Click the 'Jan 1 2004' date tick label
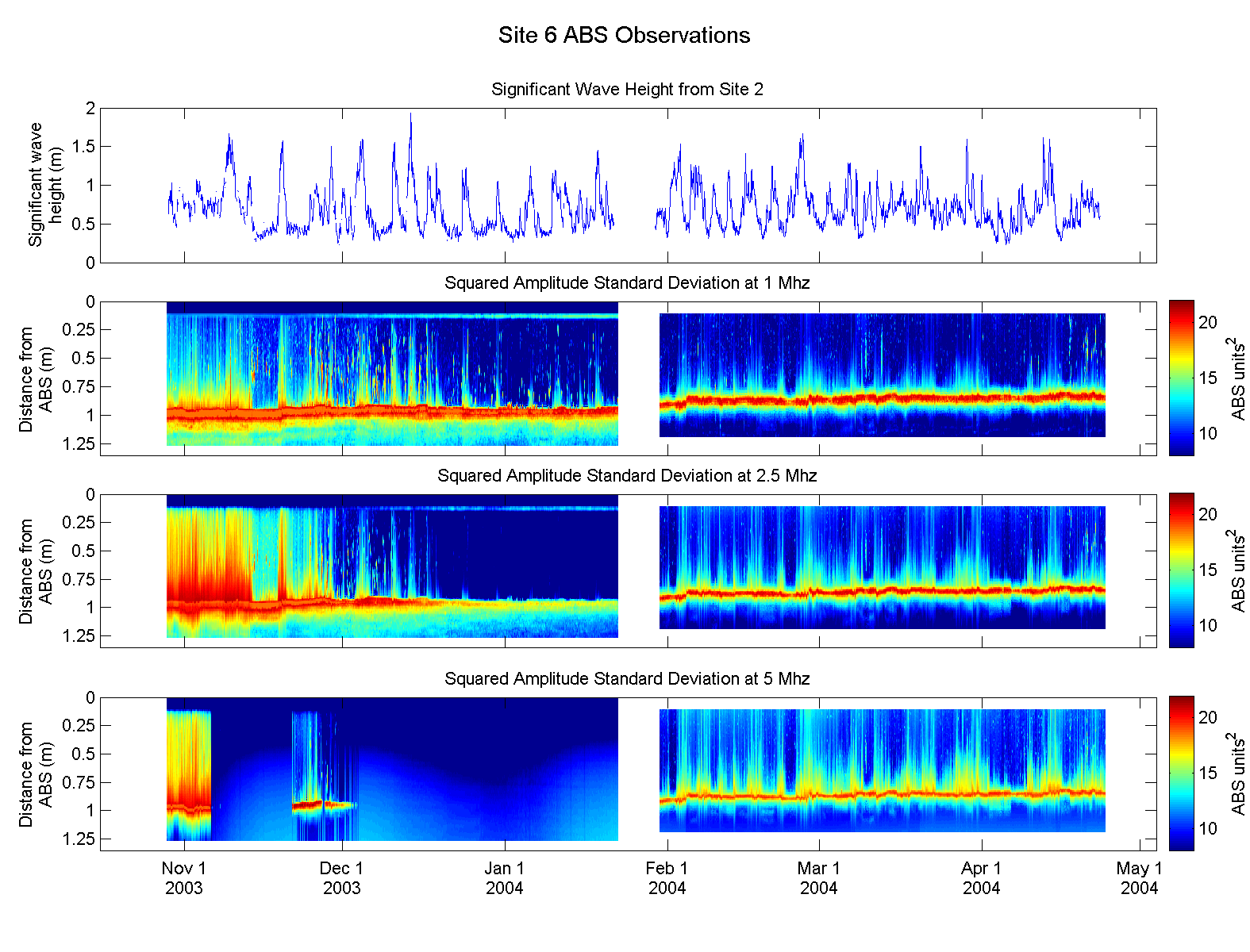 pyautogui.click(x=505, y=878)
